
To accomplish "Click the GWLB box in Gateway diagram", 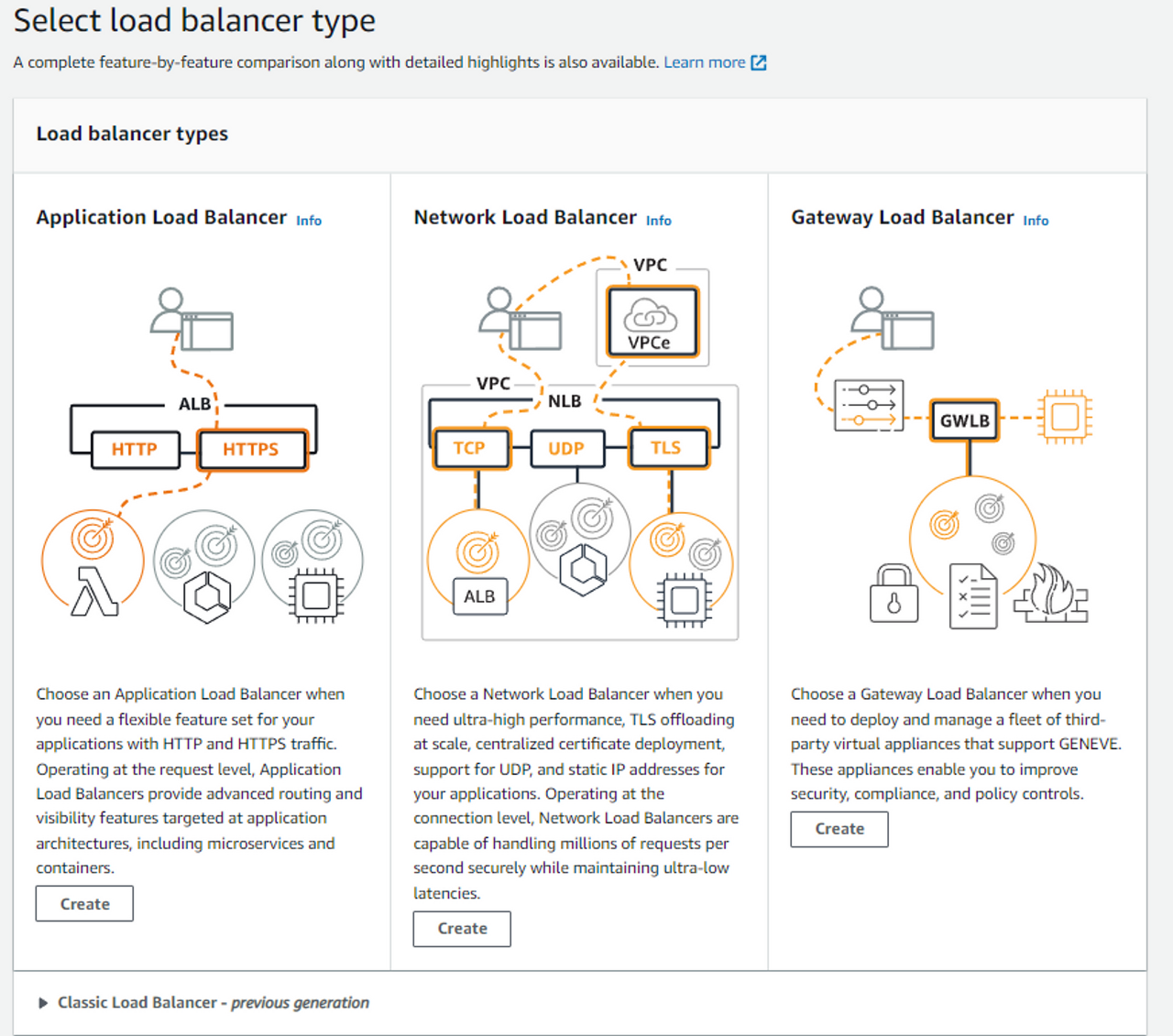I will pyautogui.click(x=964, y=420).
